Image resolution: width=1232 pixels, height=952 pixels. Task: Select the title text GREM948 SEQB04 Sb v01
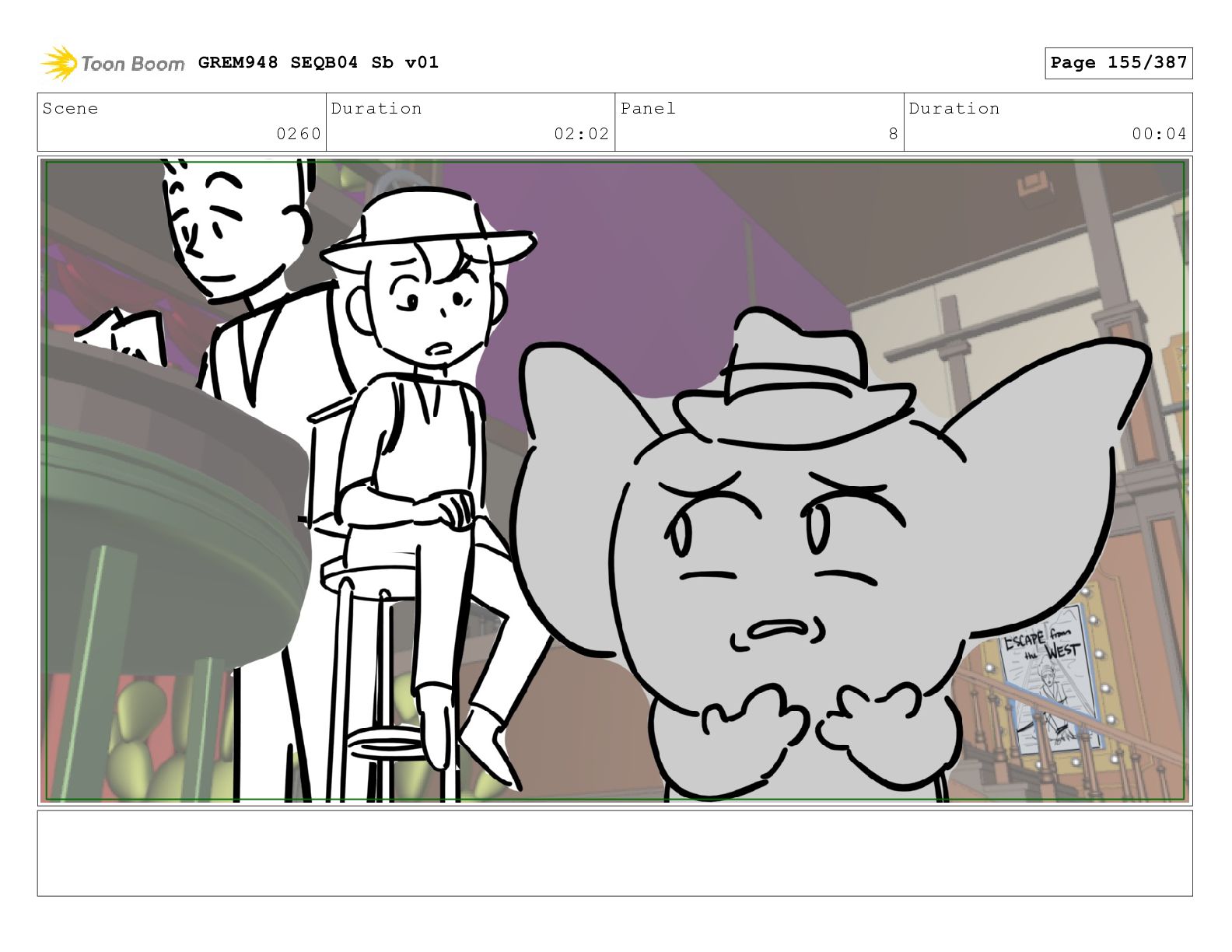(318, 62)
